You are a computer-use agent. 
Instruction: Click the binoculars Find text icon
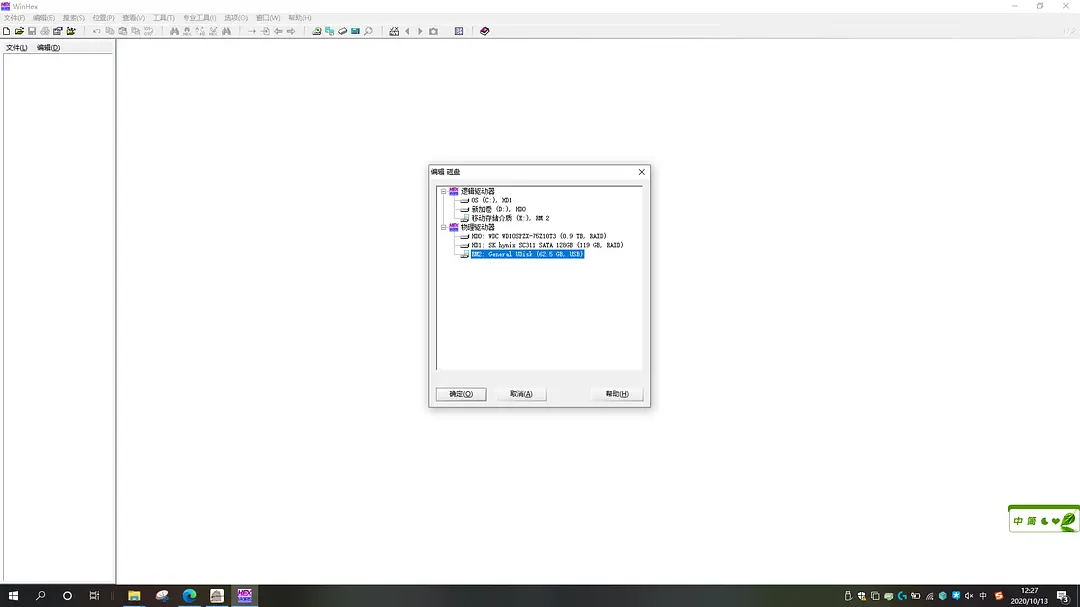(174, 31)
